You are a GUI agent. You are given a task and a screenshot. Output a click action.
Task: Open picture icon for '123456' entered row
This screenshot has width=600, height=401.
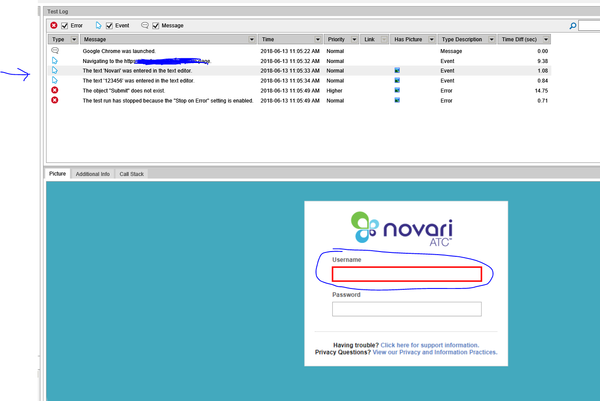click(x=397, y=80)
